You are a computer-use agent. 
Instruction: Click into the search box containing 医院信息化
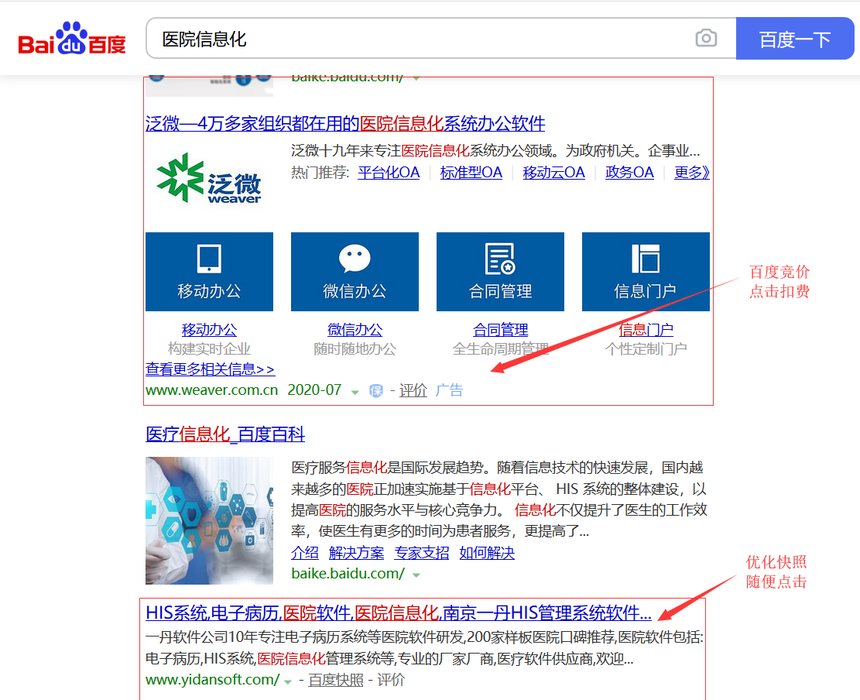click(x=420, y=39)
